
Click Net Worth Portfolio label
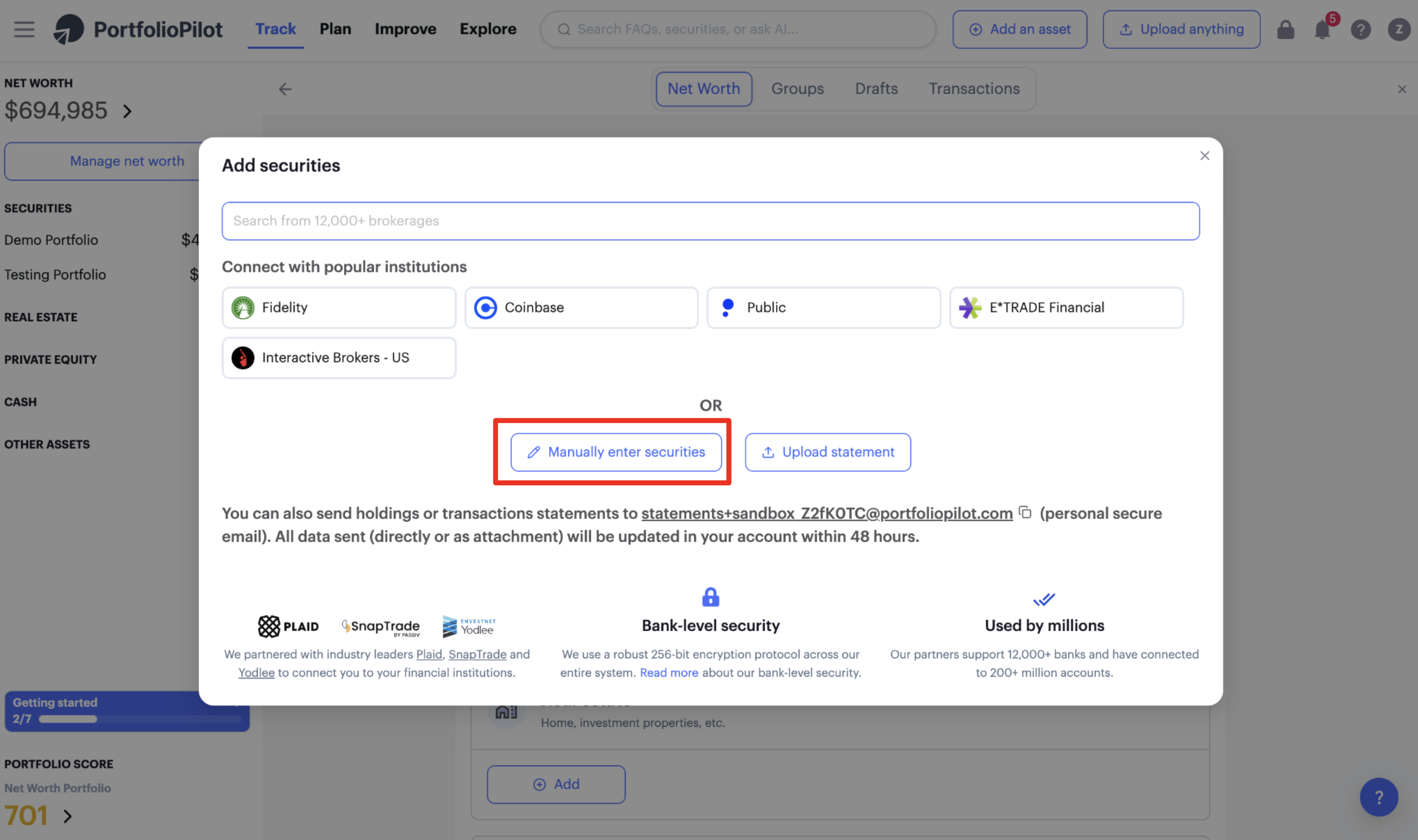(57, 788)
